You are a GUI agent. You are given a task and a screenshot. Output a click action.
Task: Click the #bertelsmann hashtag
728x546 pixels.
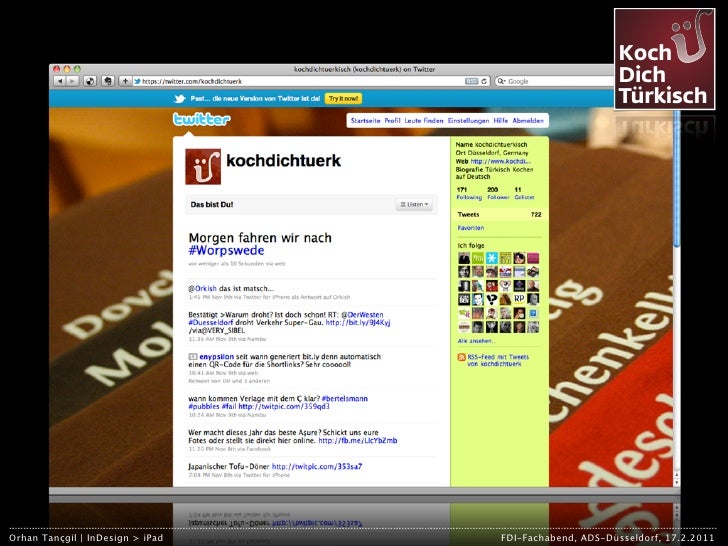click(x=344, y=398)
